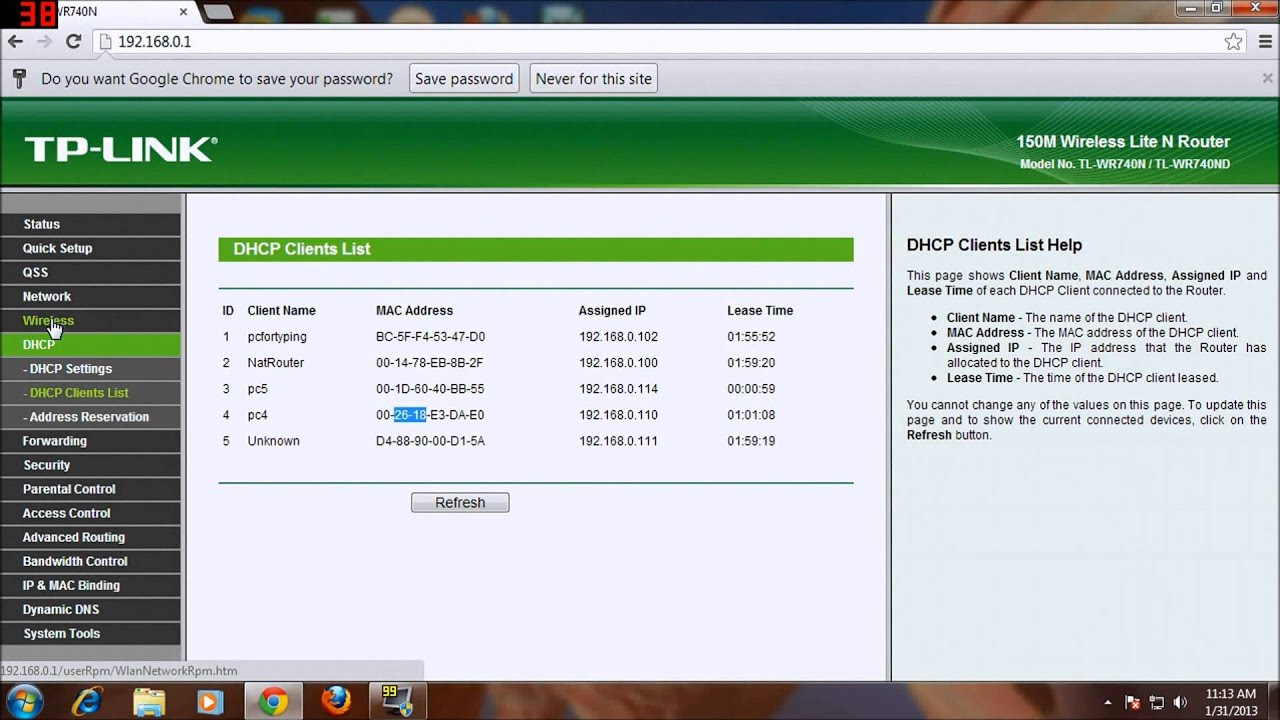Open Internet Explorer from the taskbar

[88, 702]
